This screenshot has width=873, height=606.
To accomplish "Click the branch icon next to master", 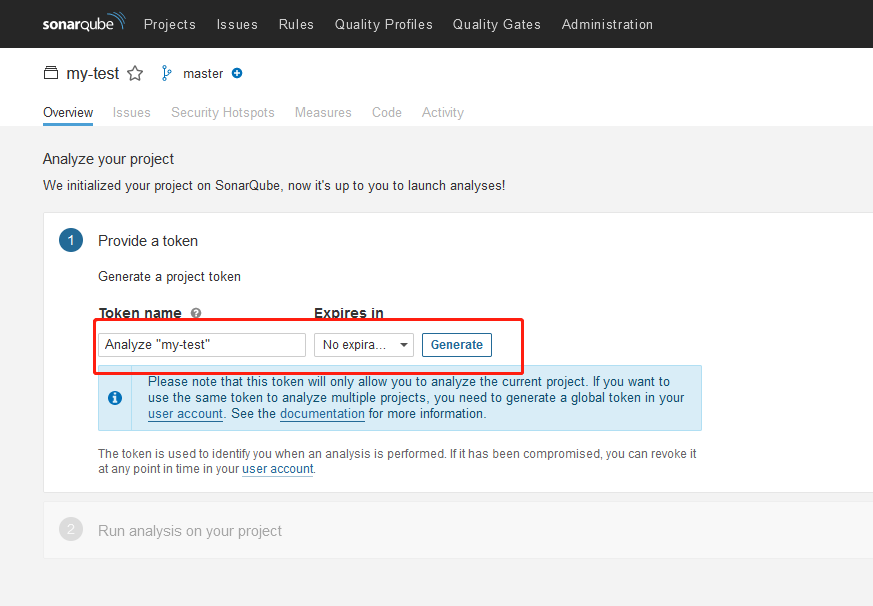I will click(x=166, y=73).
